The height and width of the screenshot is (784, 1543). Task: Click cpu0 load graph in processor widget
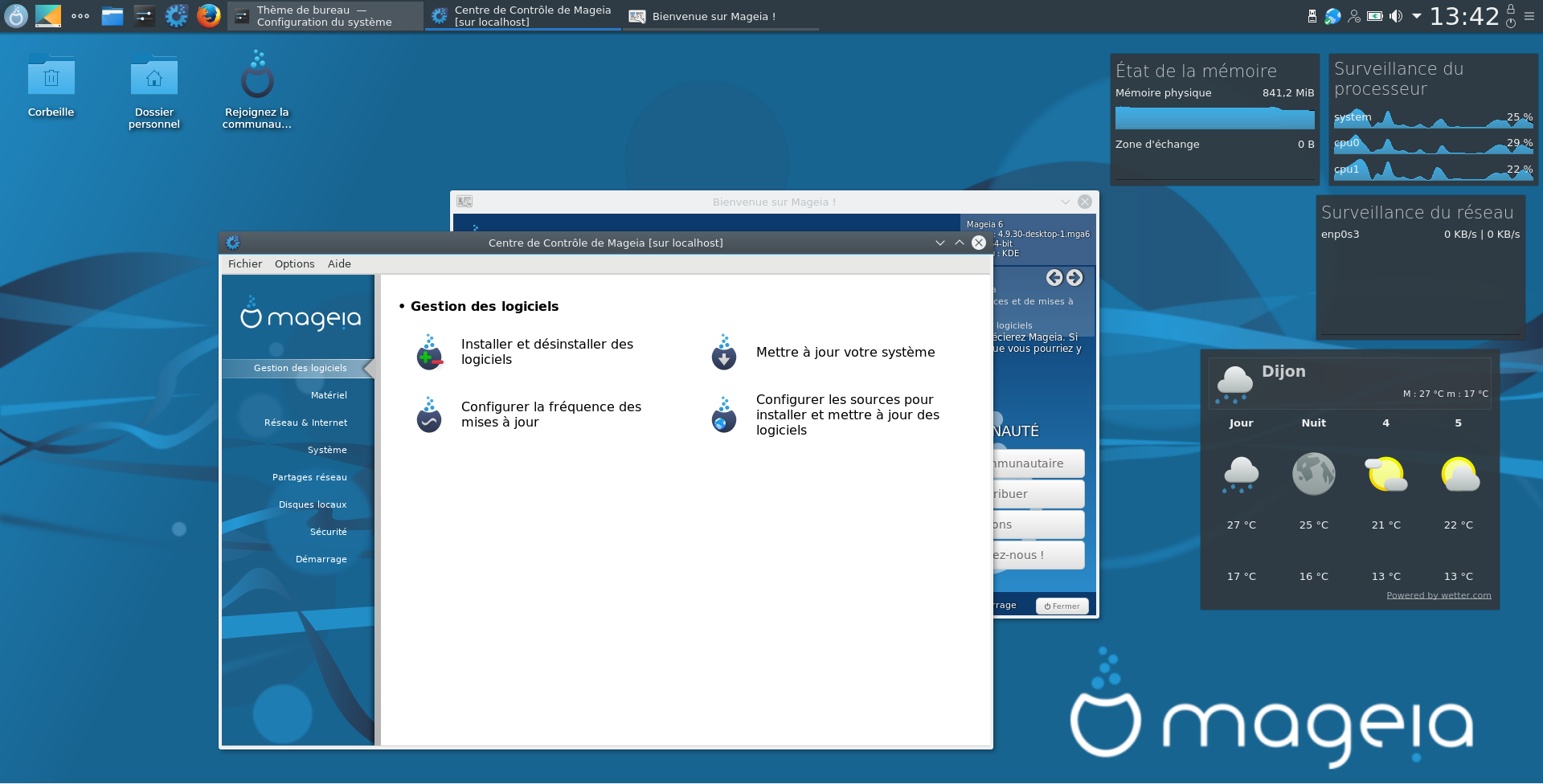(1433, 144)
